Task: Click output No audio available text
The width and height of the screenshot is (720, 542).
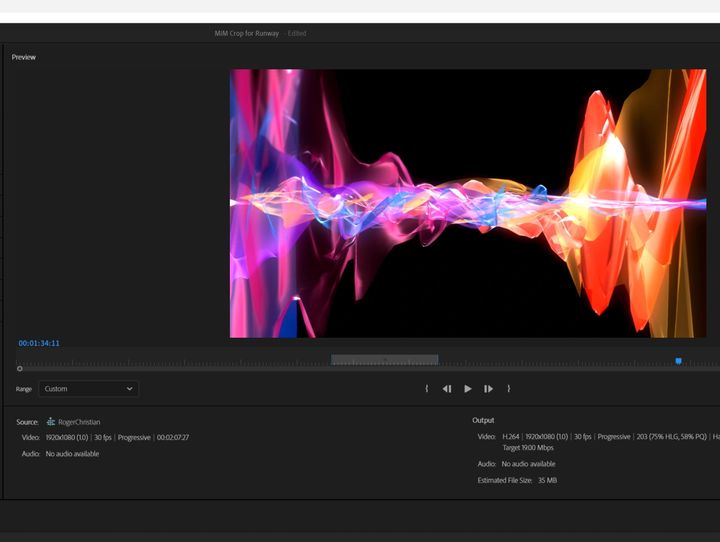Action: [529, 463]
